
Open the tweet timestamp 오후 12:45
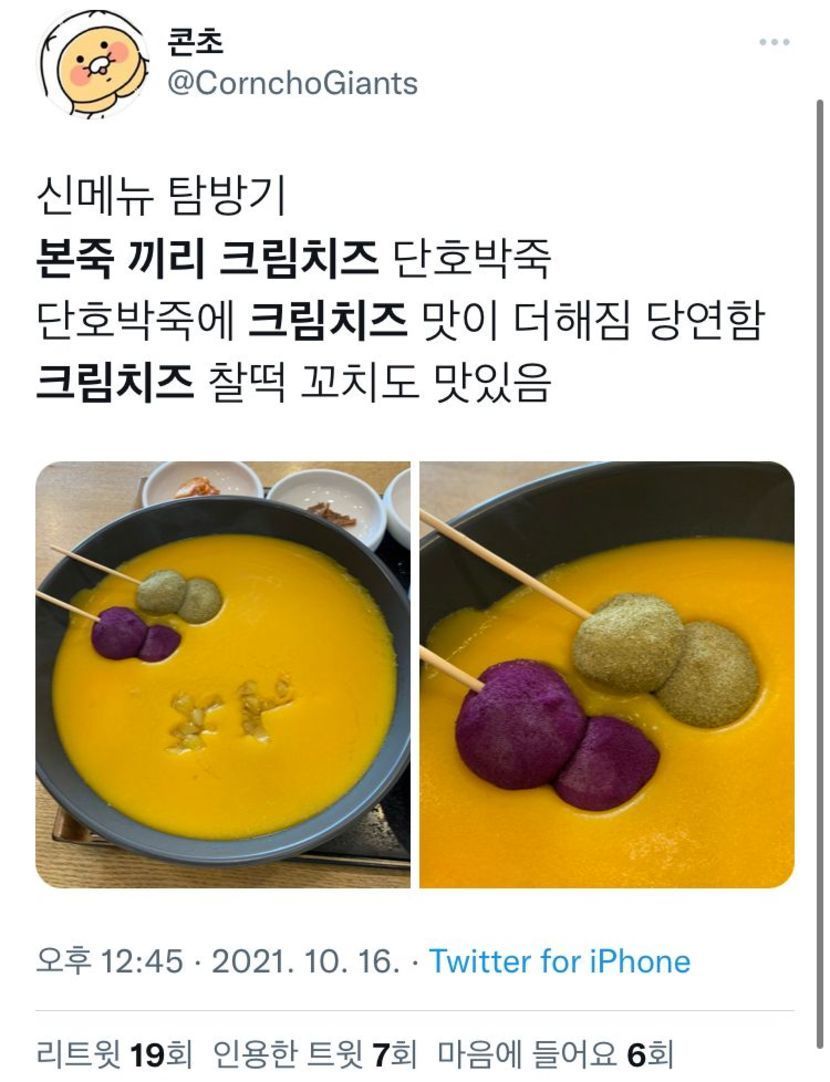(x=110, y=961)
